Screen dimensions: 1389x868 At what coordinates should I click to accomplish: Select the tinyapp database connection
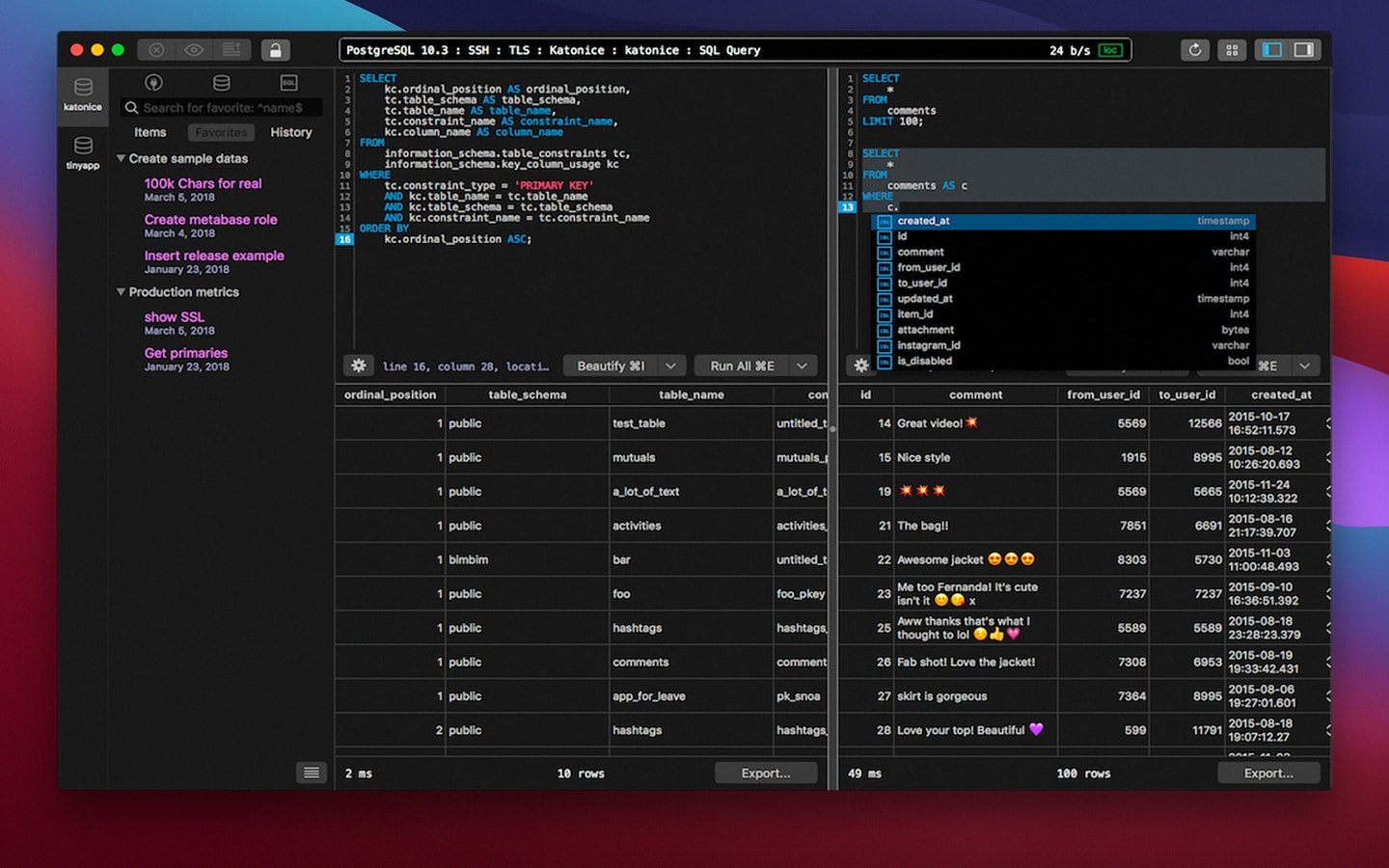click(x=83, y=152)
